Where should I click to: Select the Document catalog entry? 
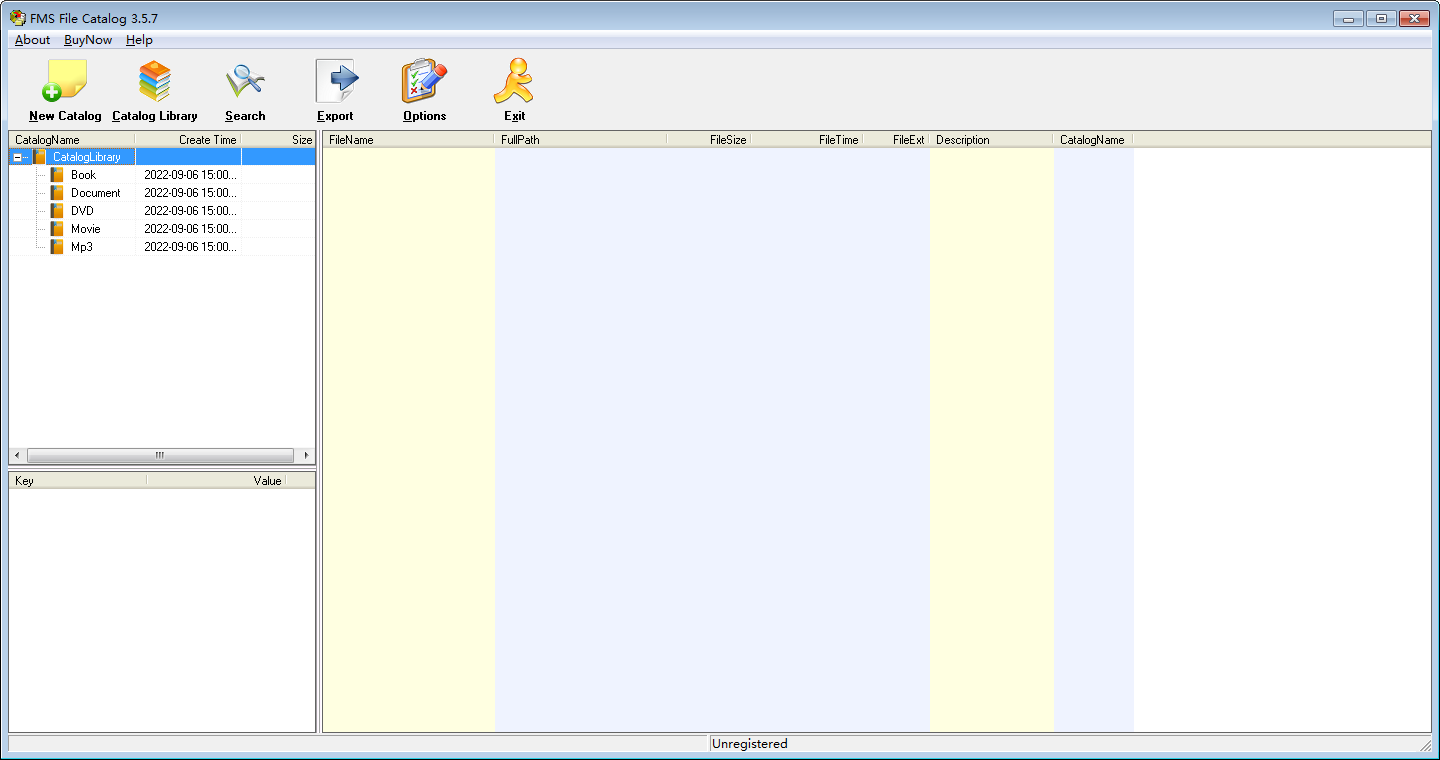pos(95,193)
